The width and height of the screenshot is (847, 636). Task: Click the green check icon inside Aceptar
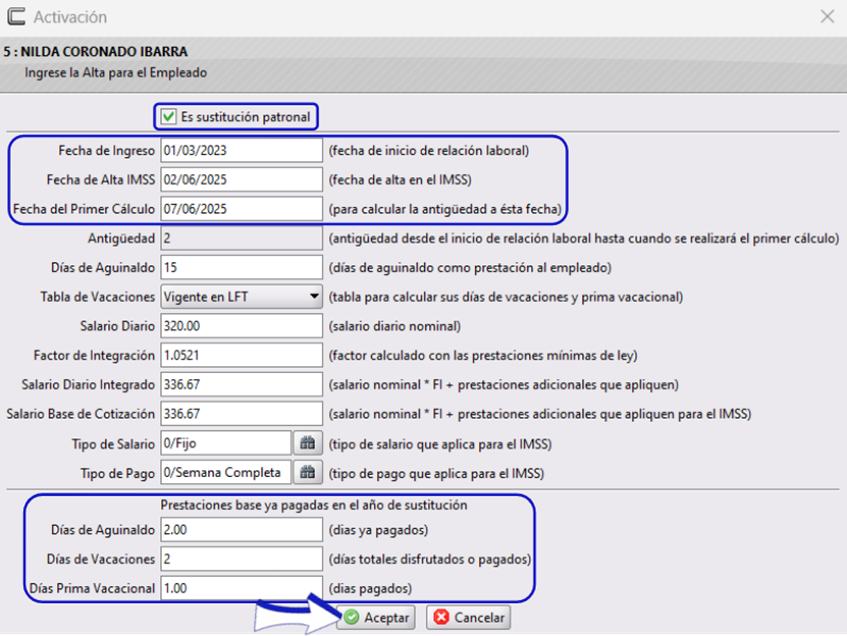pos(351,617)
